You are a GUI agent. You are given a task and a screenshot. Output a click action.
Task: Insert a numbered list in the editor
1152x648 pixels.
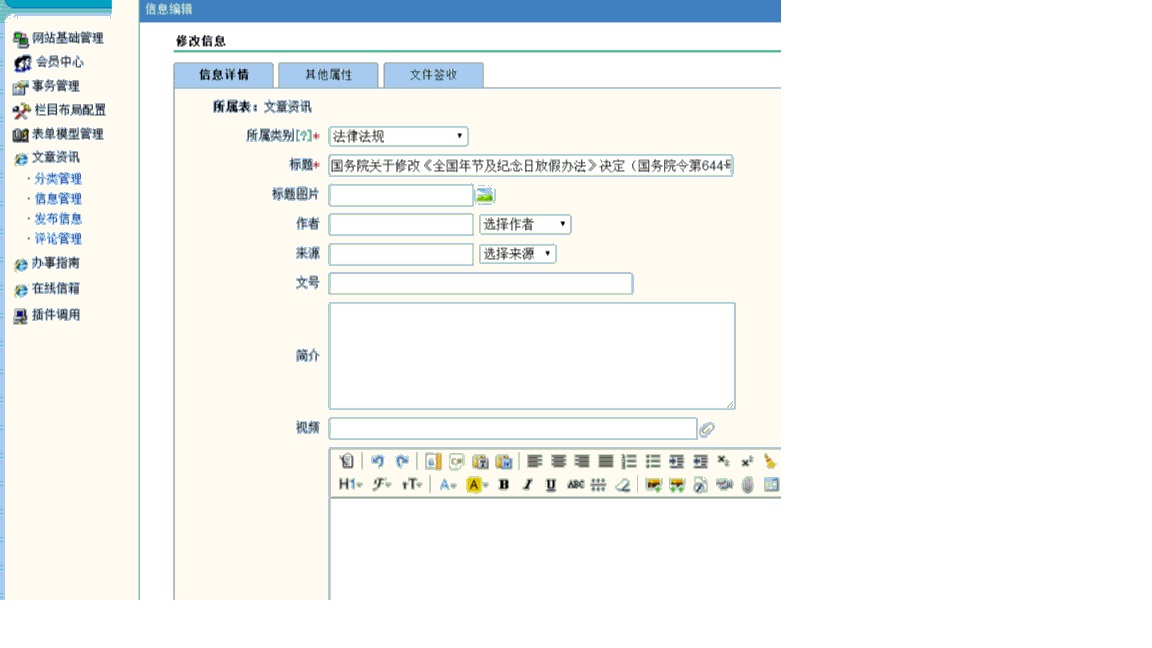(x=629, y=461)
